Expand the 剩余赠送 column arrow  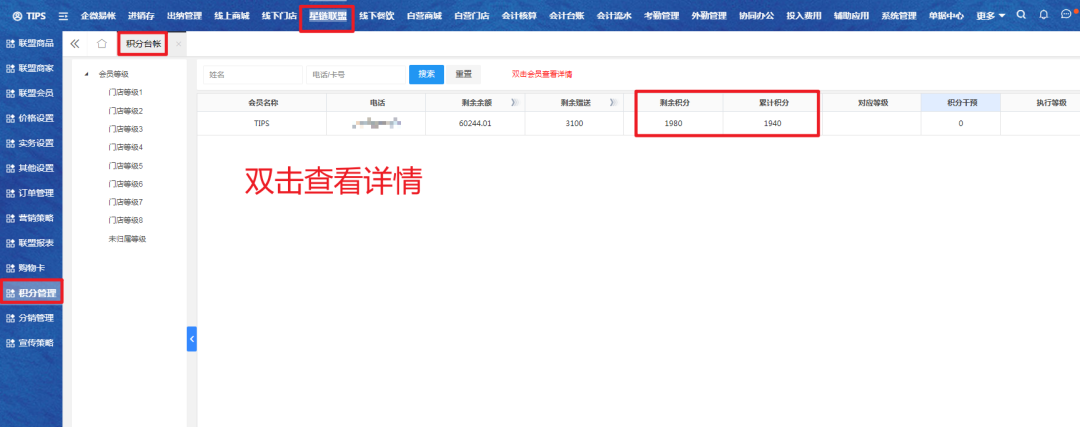pyautogui.click(x=612, y=103)
